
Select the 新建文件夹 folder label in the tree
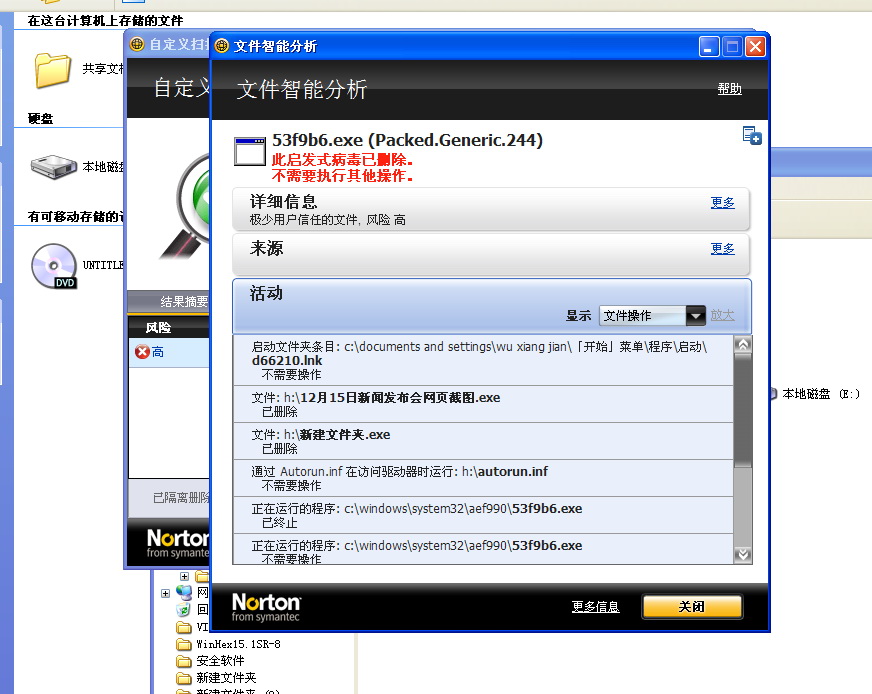coord(226,678)
